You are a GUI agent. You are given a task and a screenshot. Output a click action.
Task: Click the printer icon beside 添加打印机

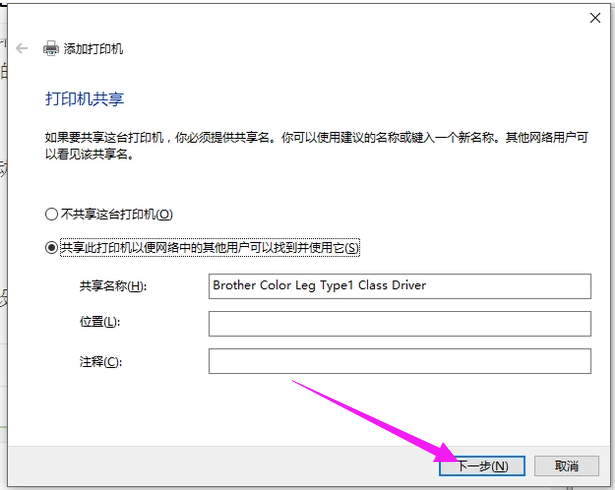50,48
